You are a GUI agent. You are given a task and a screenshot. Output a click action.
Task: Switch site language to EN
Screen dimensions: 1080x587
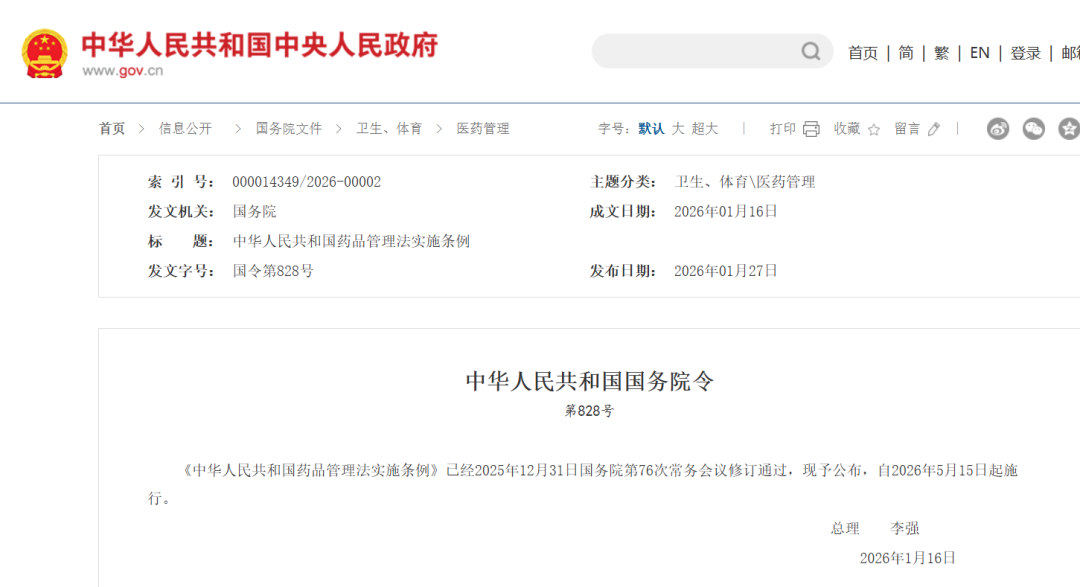[980, 53]
